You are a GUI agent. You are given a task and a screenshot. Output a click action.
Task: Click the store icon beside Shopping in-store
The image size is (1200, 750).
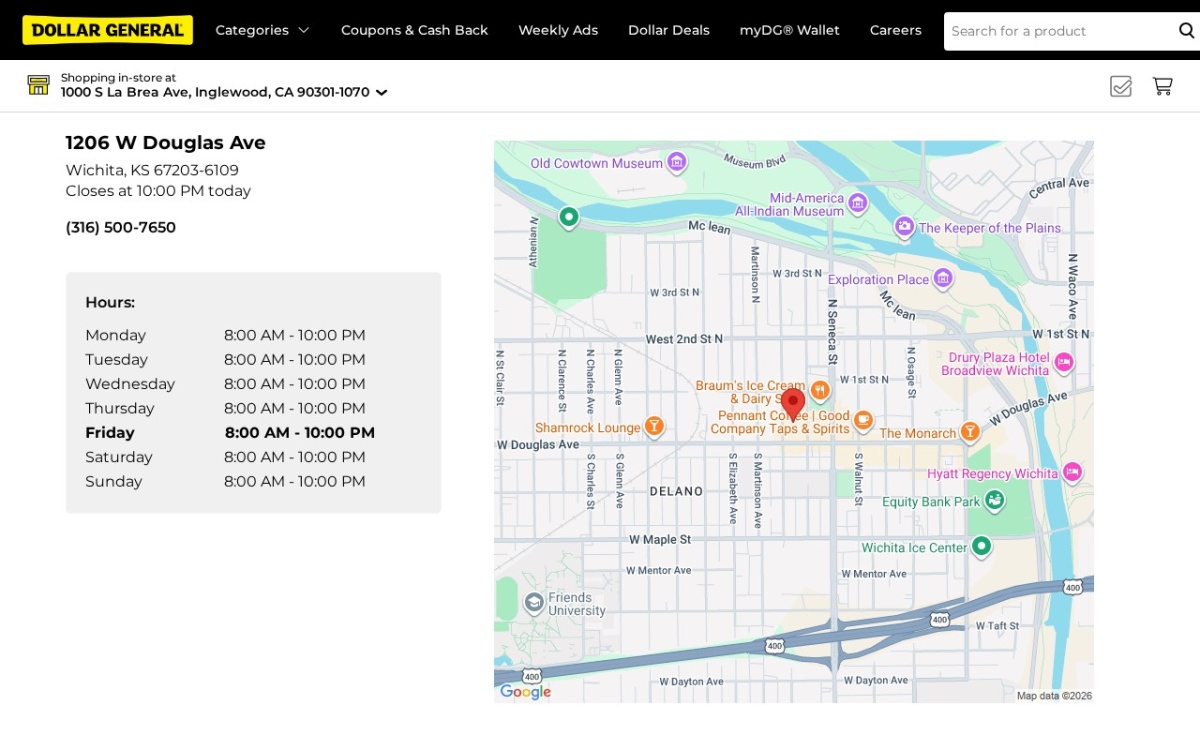(38, 85)
